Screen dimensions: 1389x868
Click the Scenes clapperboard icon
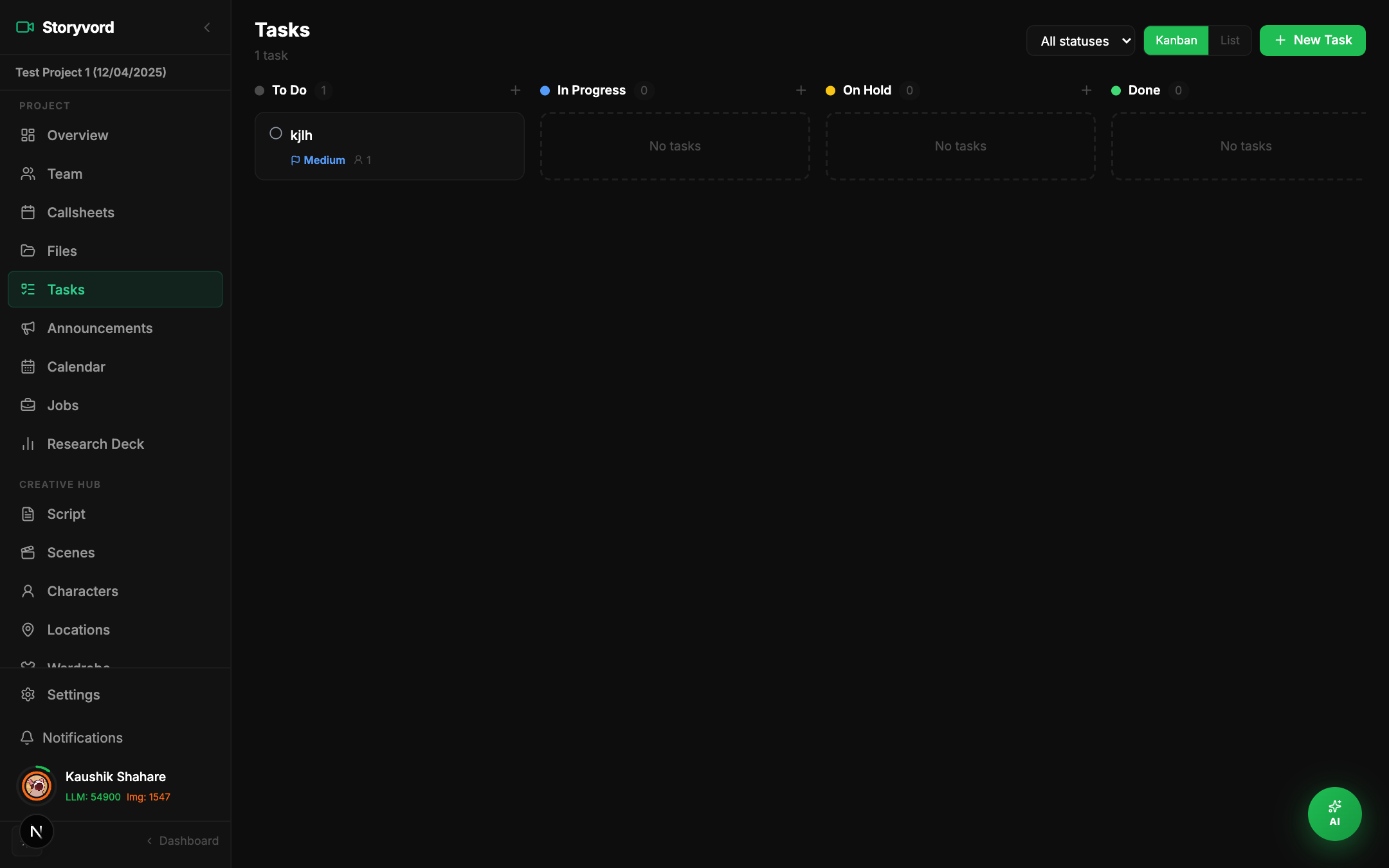point(28,552)
